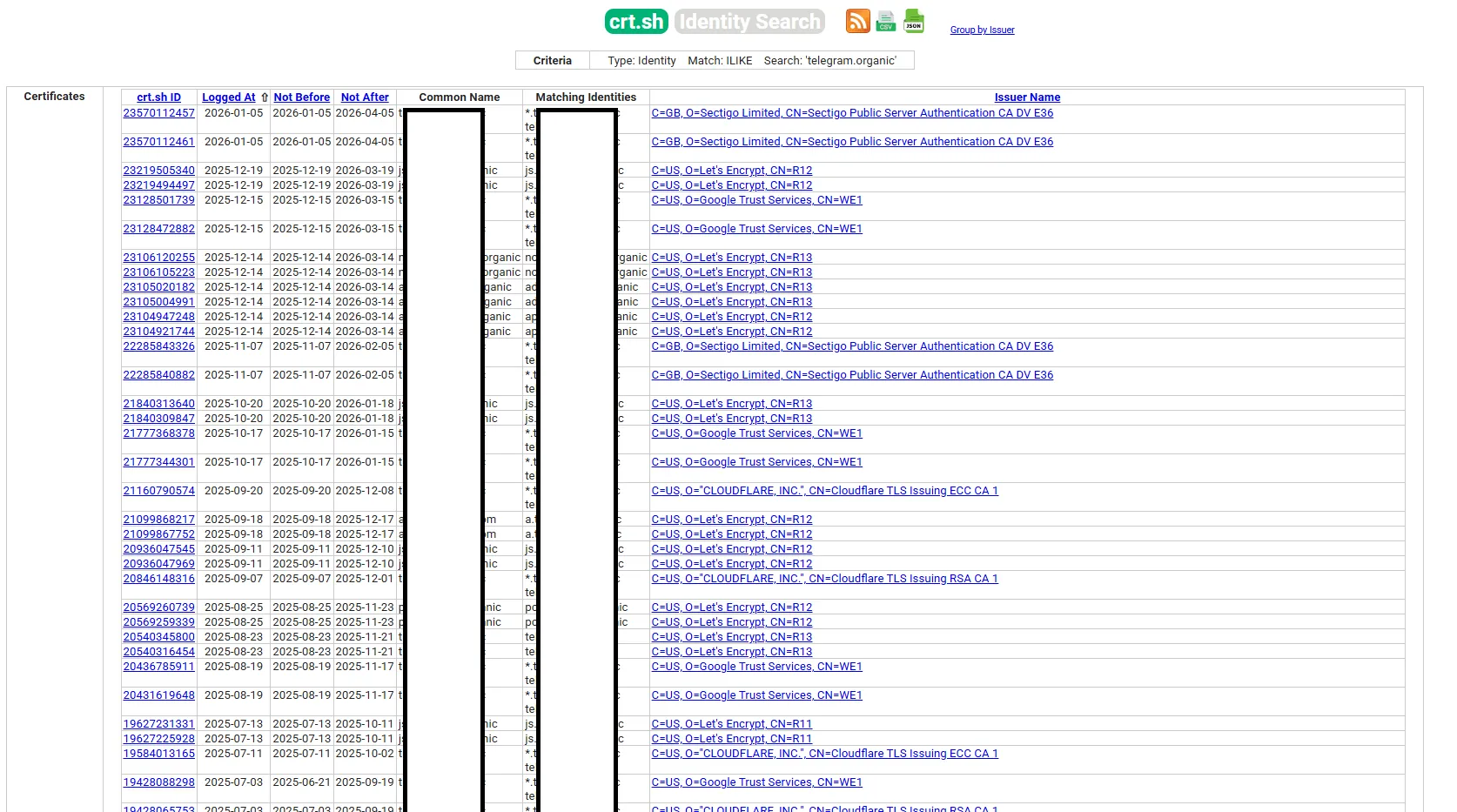The width and height of the screenshot is (1457, 812).
Task: Sort by Not Before column header
Action: 301,97
